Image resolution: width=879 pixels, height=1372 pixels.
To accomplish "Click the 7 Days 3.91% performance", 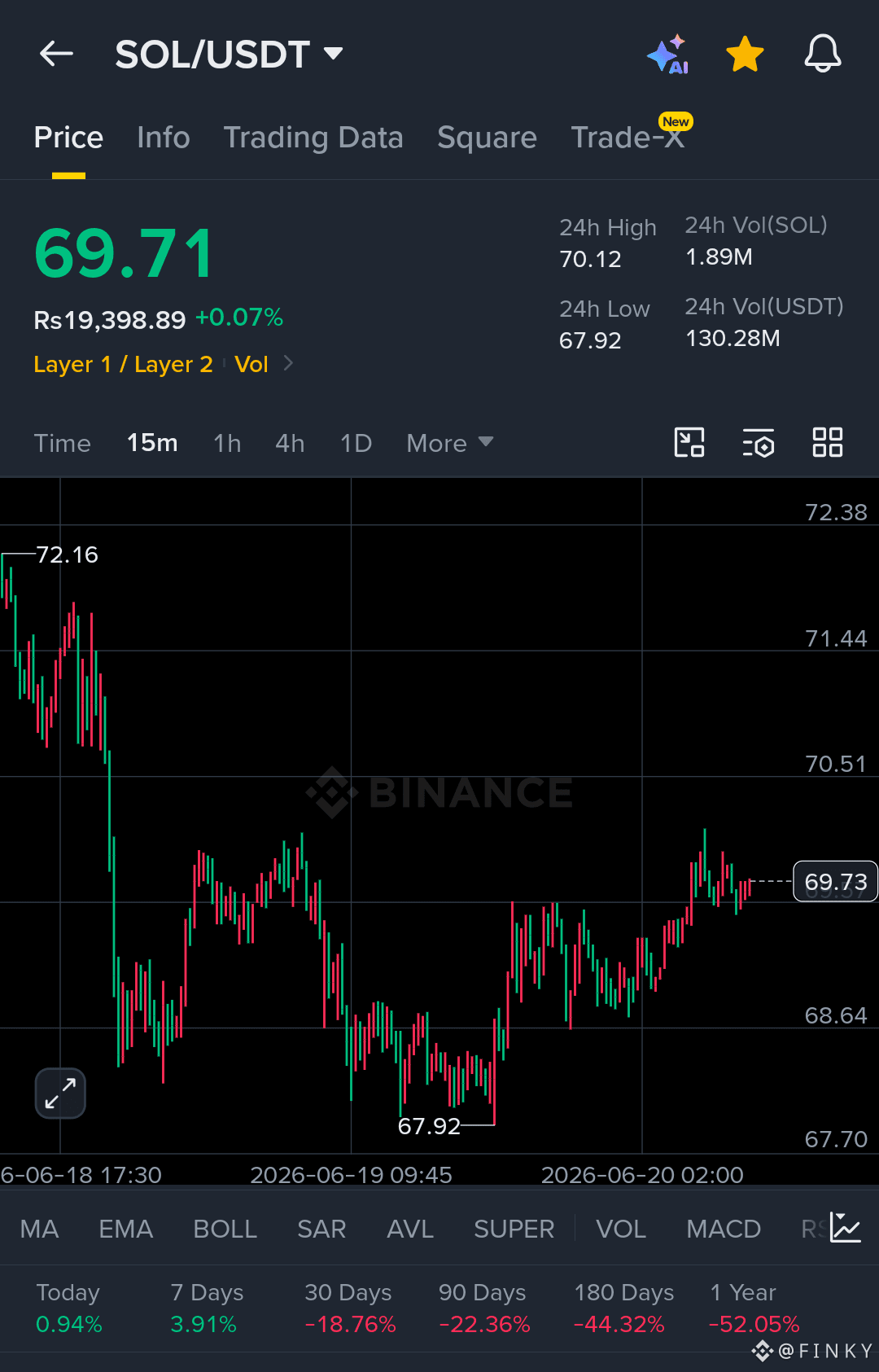I will [x=207, y=1308].
